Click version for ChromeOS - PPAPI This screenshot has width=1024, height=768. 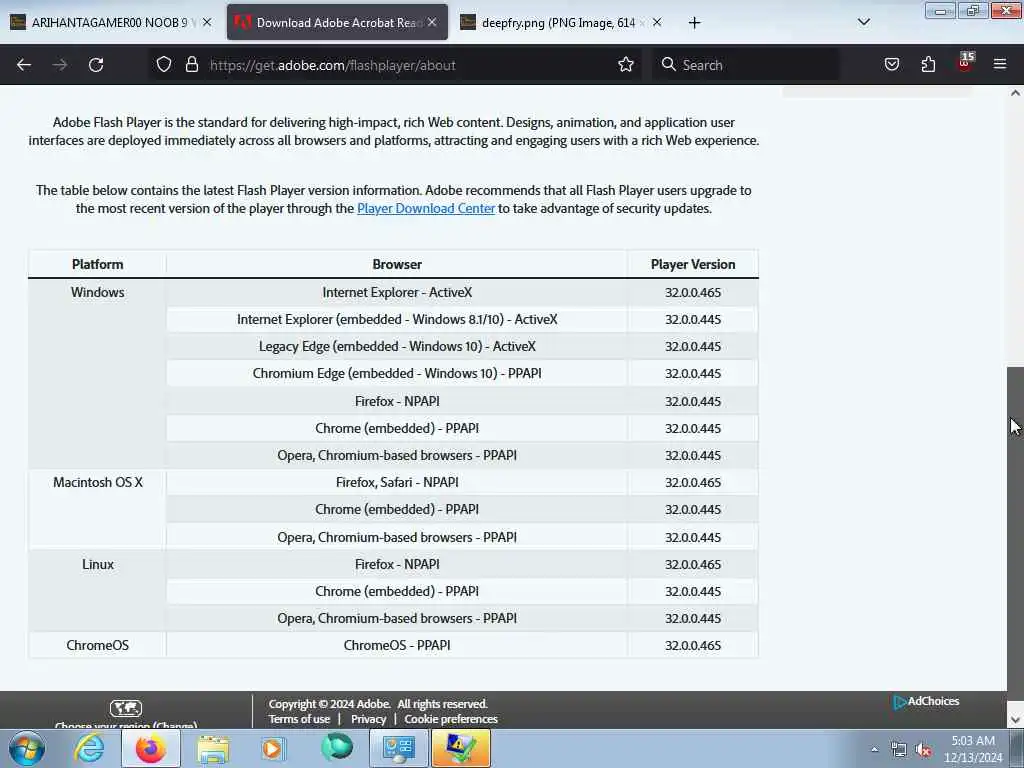tap(693, 645)
